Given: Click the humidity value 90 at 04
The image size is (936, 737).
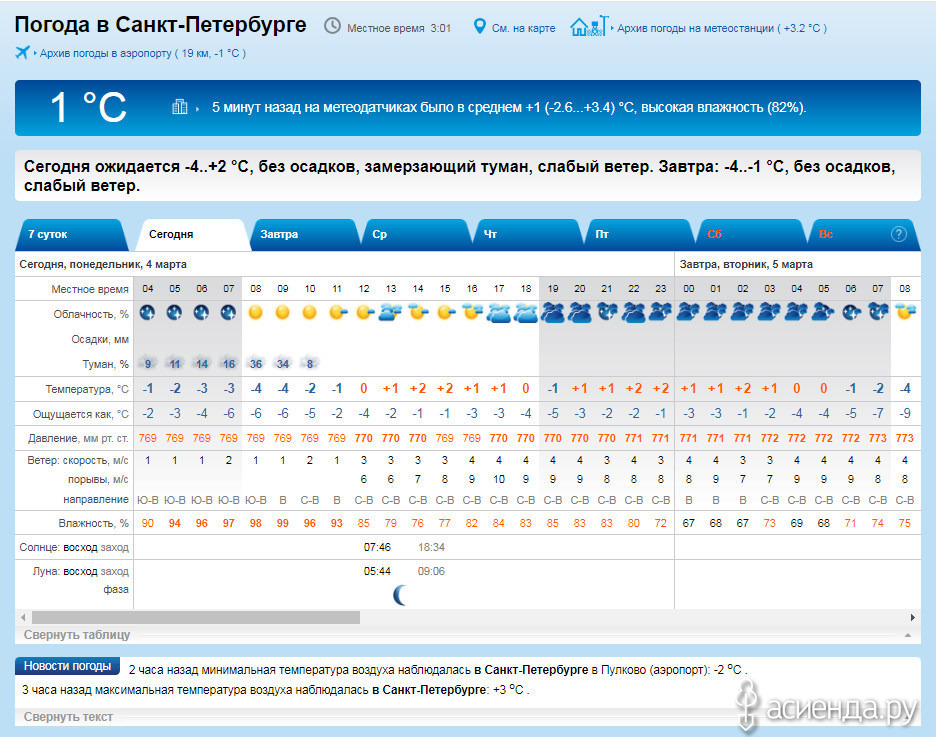Looking at the screenshot, I should point(147,523).
